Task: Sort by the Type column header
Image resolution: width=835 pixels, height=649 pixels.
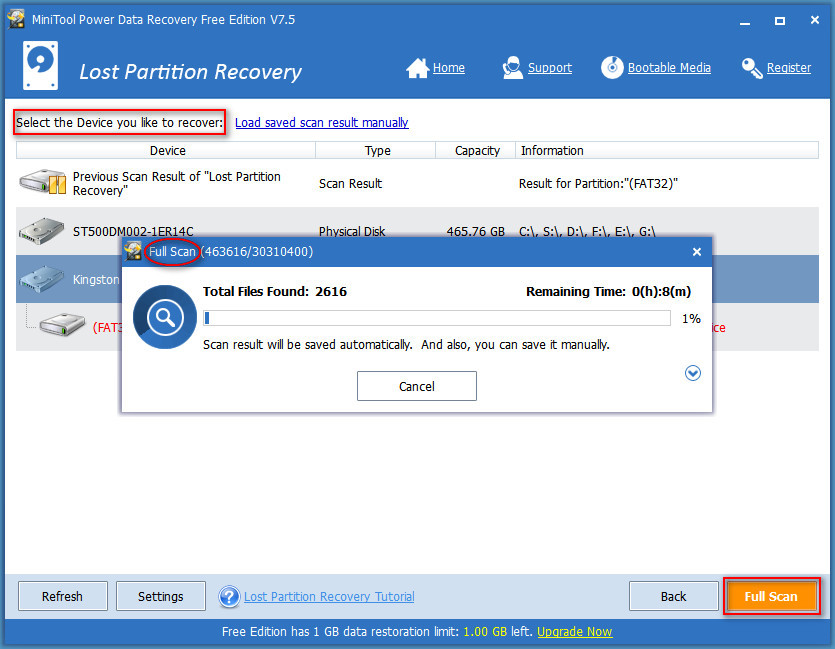Action: click(376, 151)
